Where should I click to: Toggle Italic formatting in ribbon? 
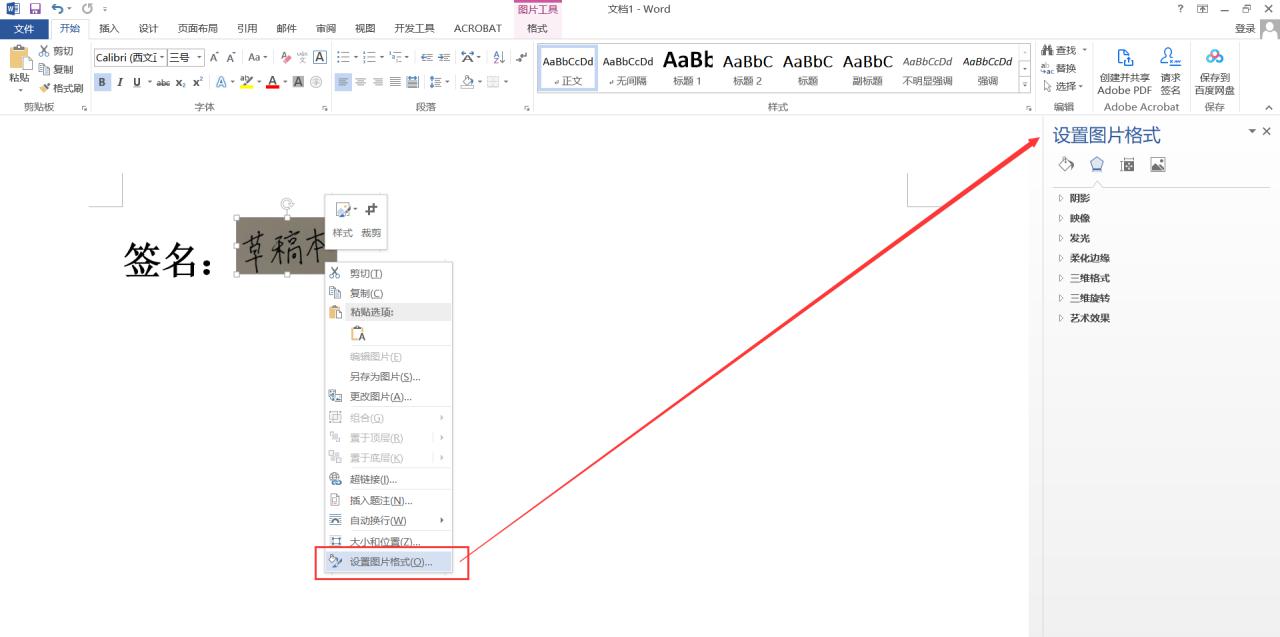point(119,82)
